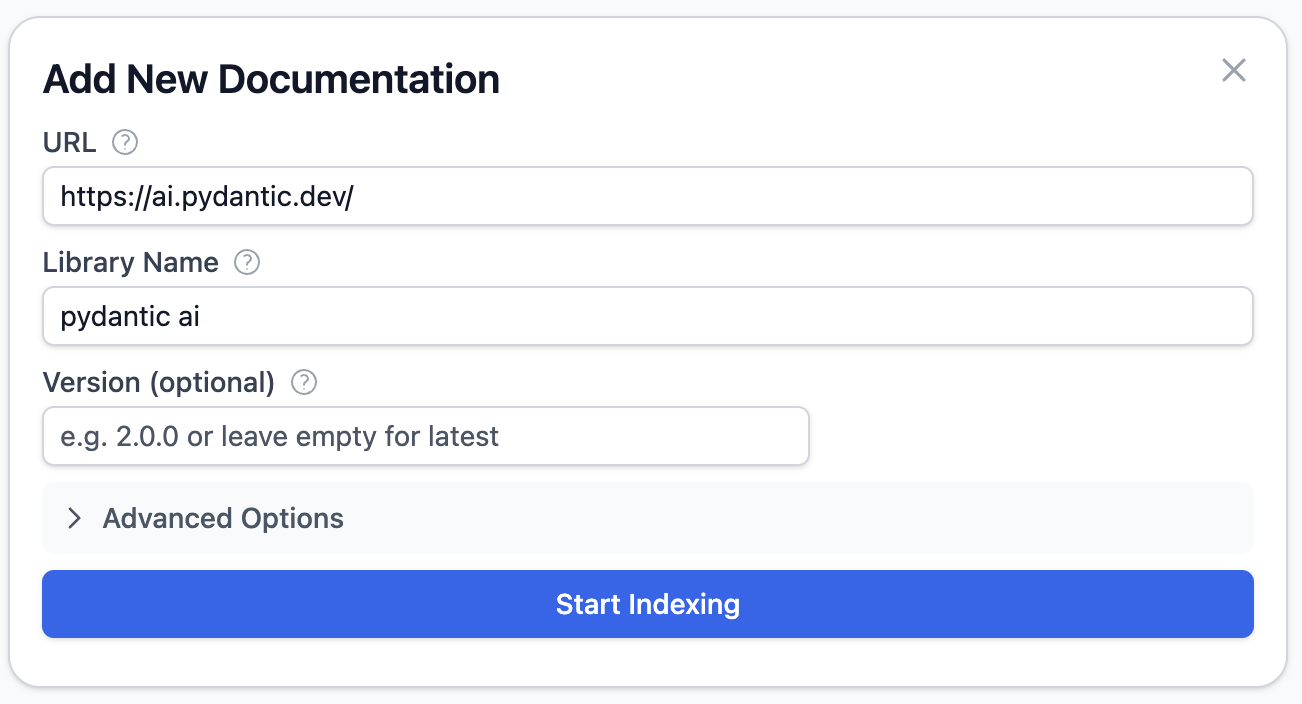Click the help icon beside the URL label
1302x704 pixels.
[x=125, y=143]
